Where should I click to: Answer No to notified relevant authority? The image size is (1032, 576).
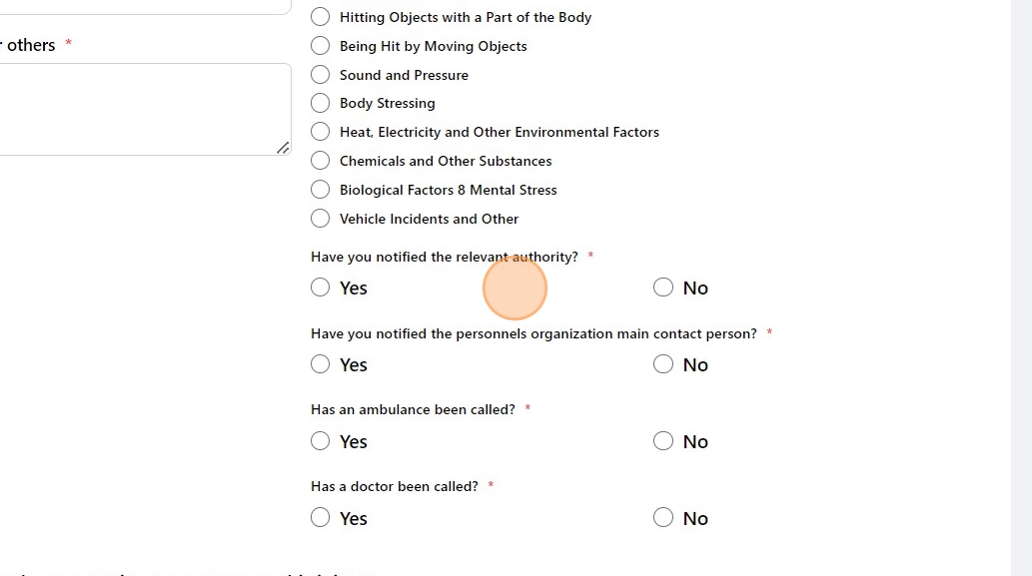(663, 288)
